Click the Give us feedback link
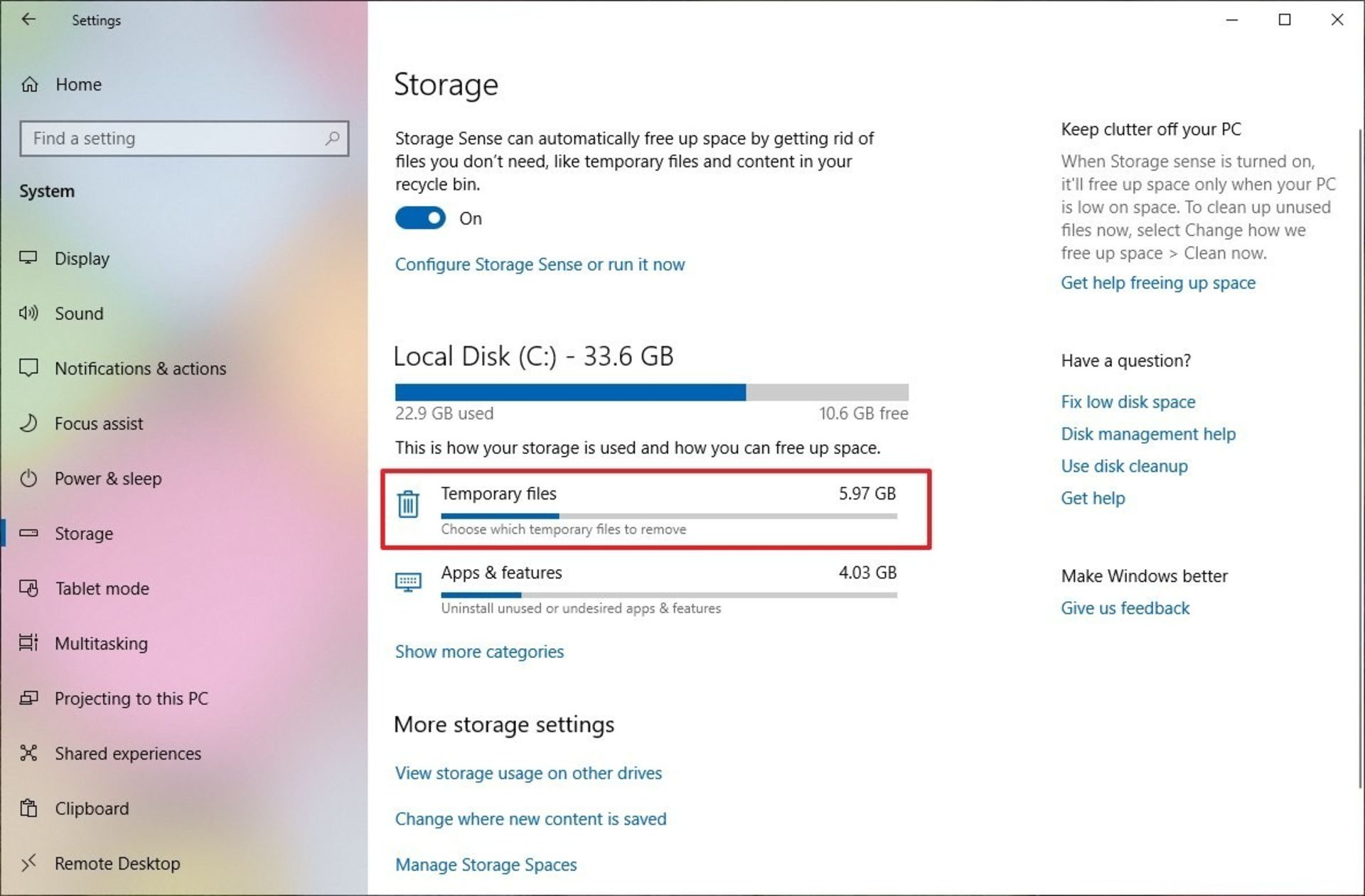Viewport: 1365px width, 896px height. [x=1125, y=608]
